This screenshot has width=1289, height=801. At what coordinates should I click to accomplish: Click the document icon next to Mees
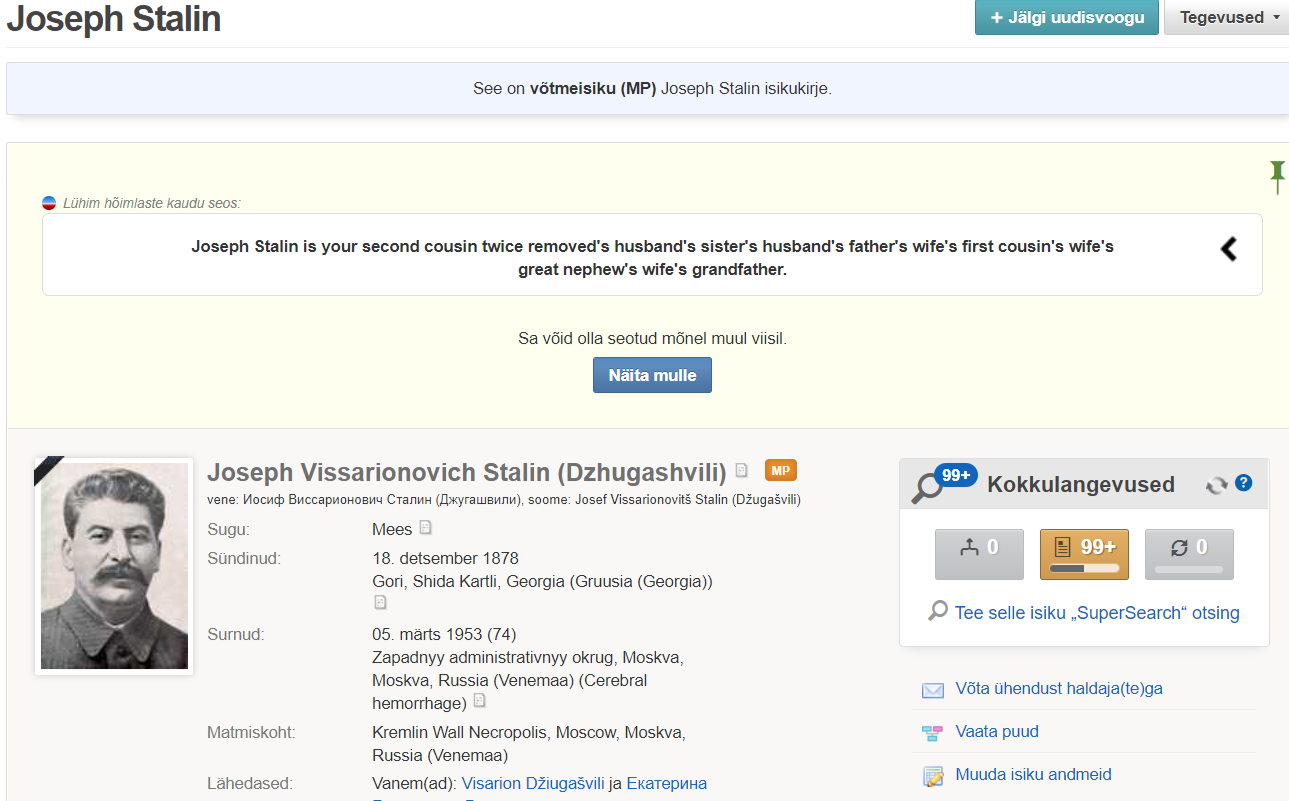pyautogui.click(x=425, y=528)
